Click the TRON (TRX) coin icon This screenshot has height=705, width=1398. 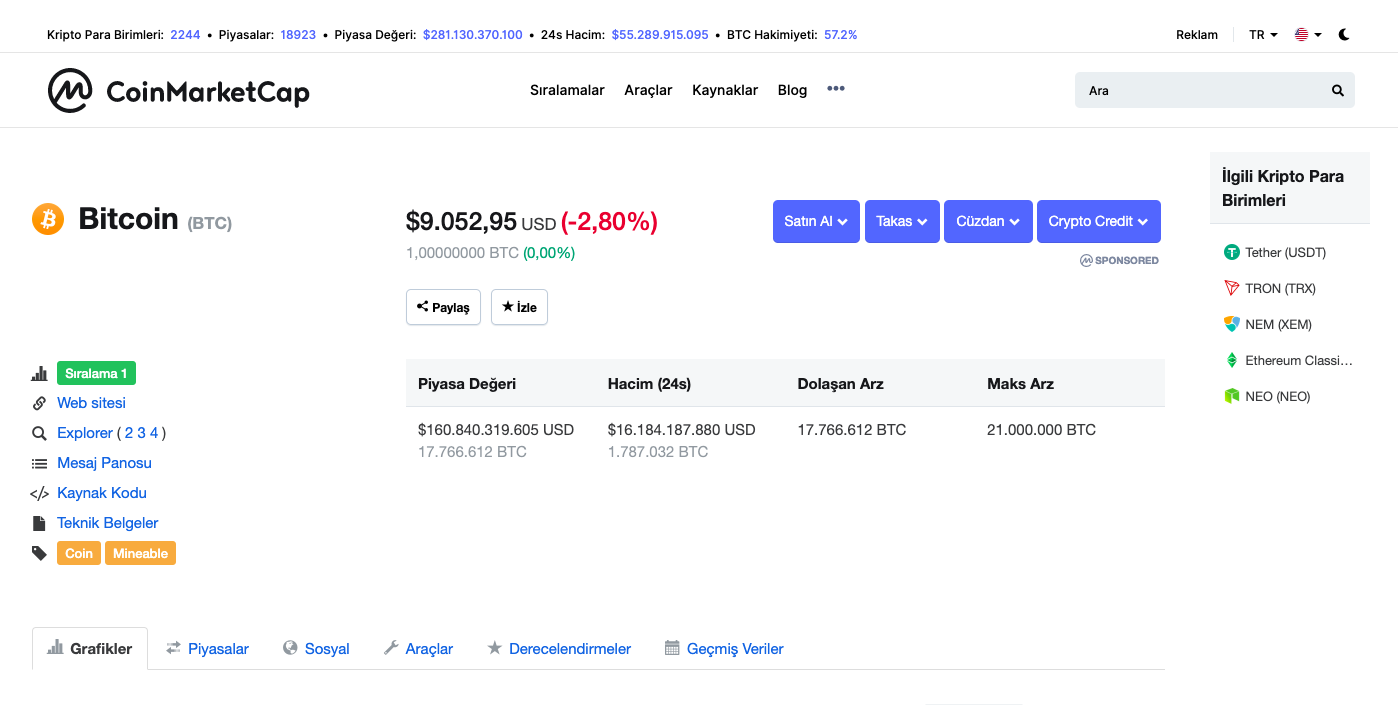(x=1232, y=288)
